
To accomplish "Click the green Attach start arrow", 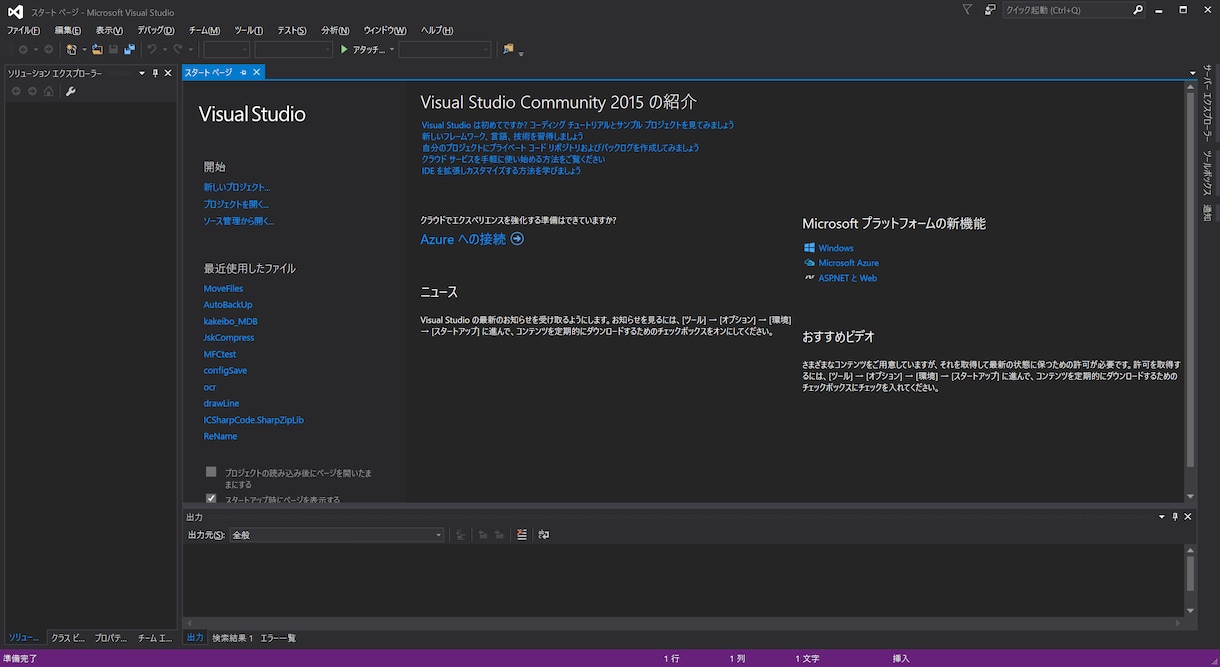I will coord(345,49).
